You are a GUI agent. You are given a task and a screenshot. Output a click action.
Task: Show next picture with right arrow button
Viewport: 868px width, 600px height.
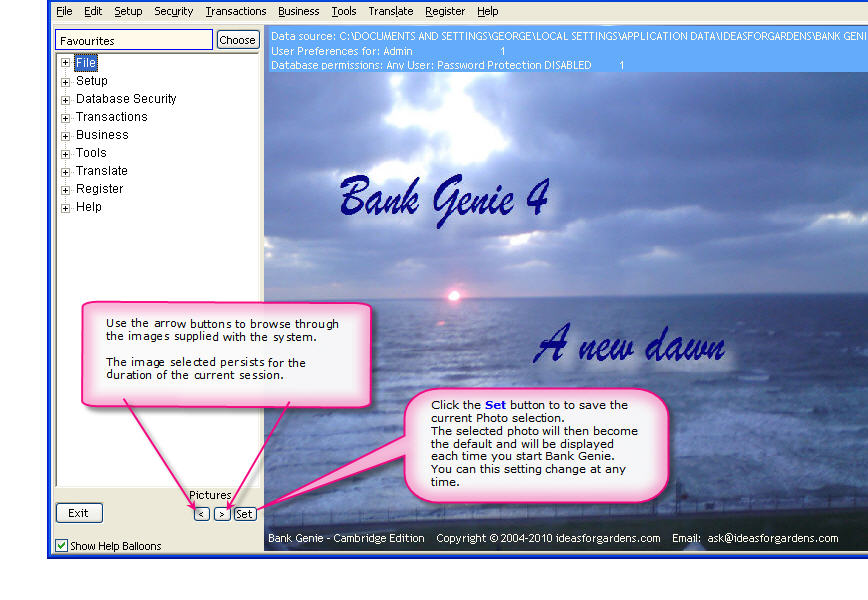click(222, 514)
